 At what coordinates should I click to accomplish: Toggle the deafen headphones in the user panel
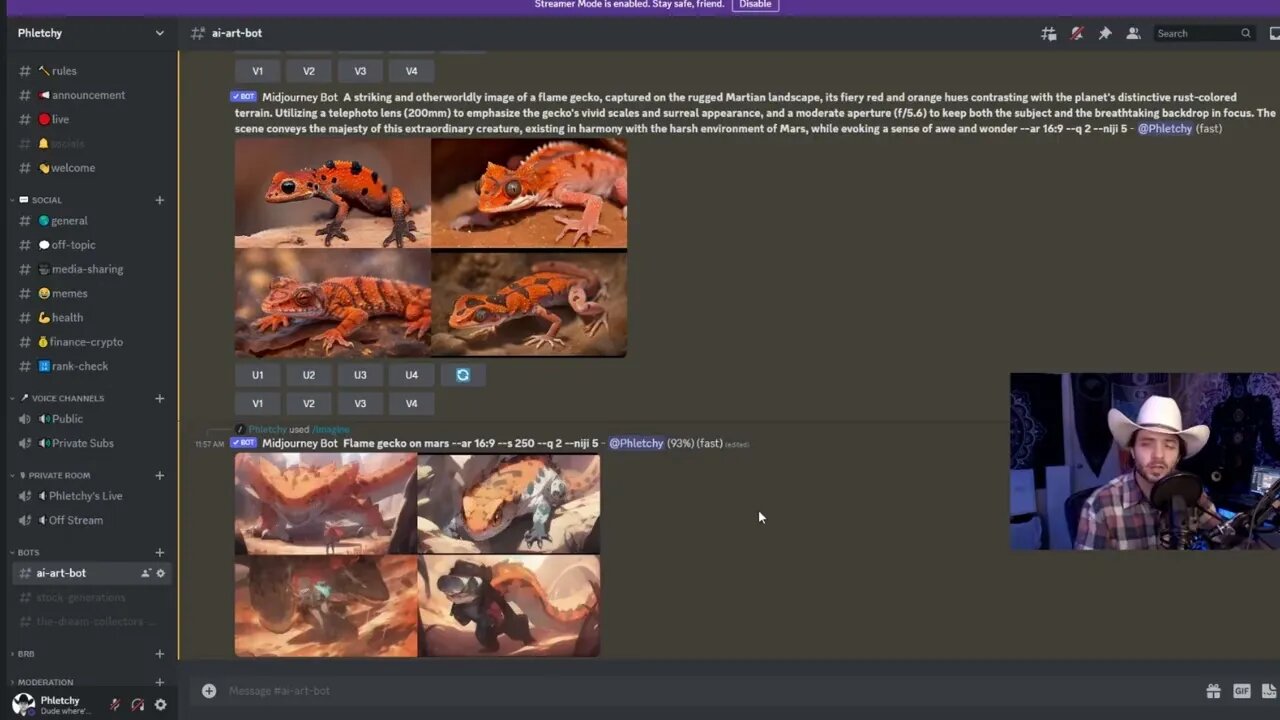coord(138,705)
